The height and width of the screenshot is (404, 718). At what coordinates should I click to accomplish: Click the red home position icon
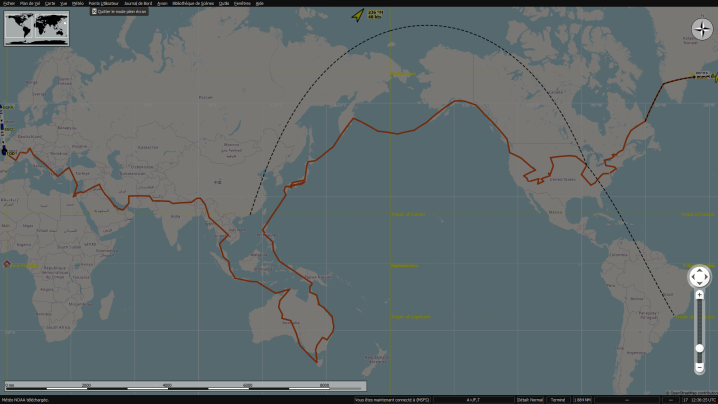[6, 264]
